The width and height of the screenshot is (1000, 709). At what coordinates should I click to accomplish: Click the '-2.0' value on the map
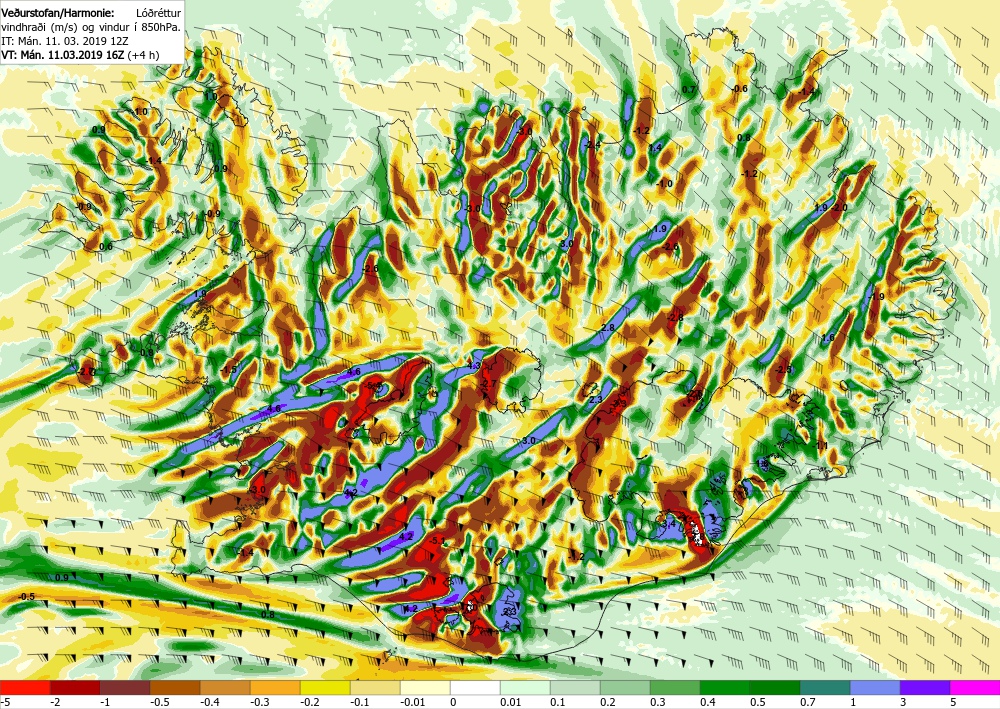pyautogui.click(x=840, y=207)
